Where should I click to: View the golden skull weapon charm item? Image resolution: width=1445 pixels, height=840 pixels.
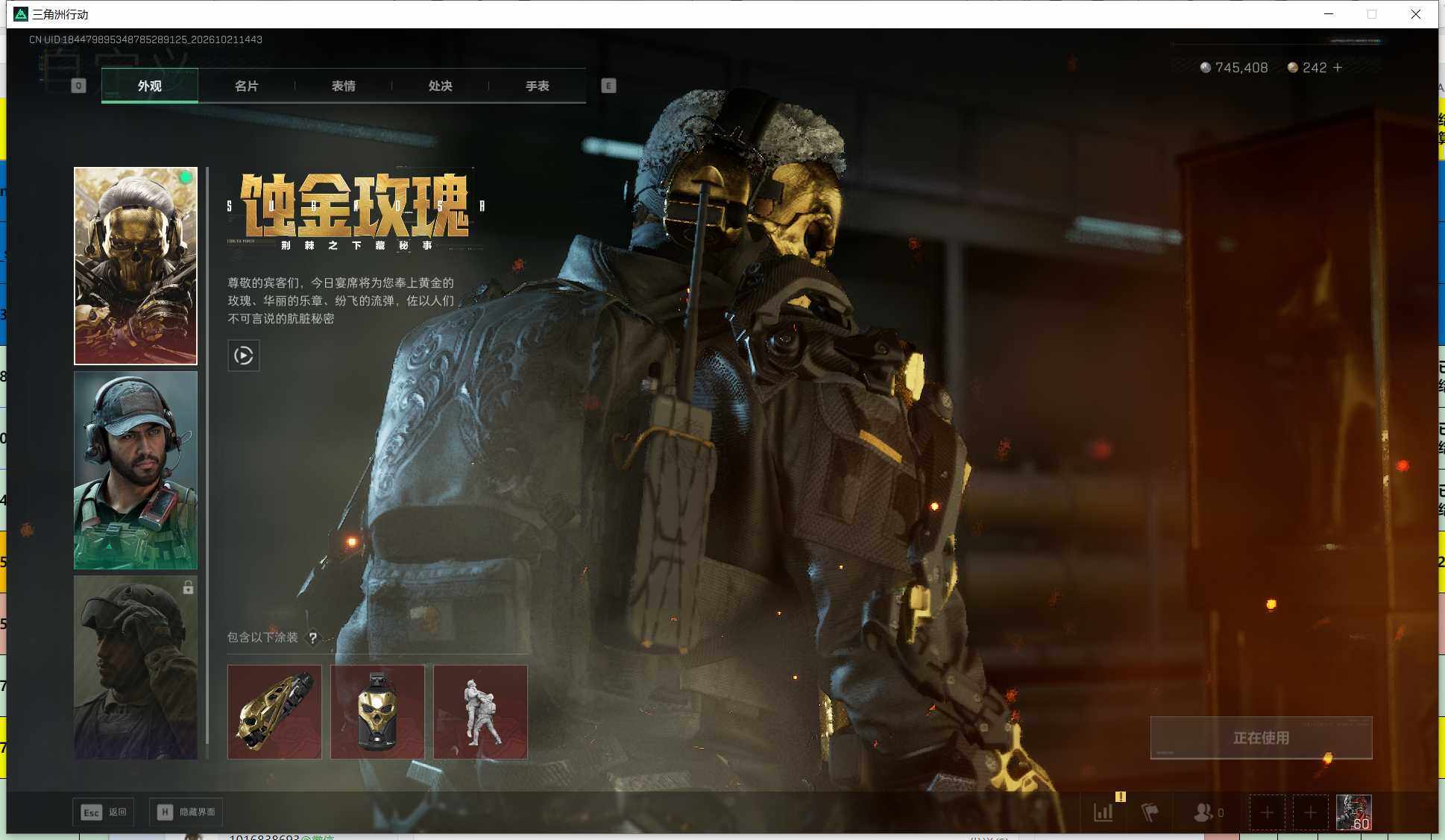(274, 712)
